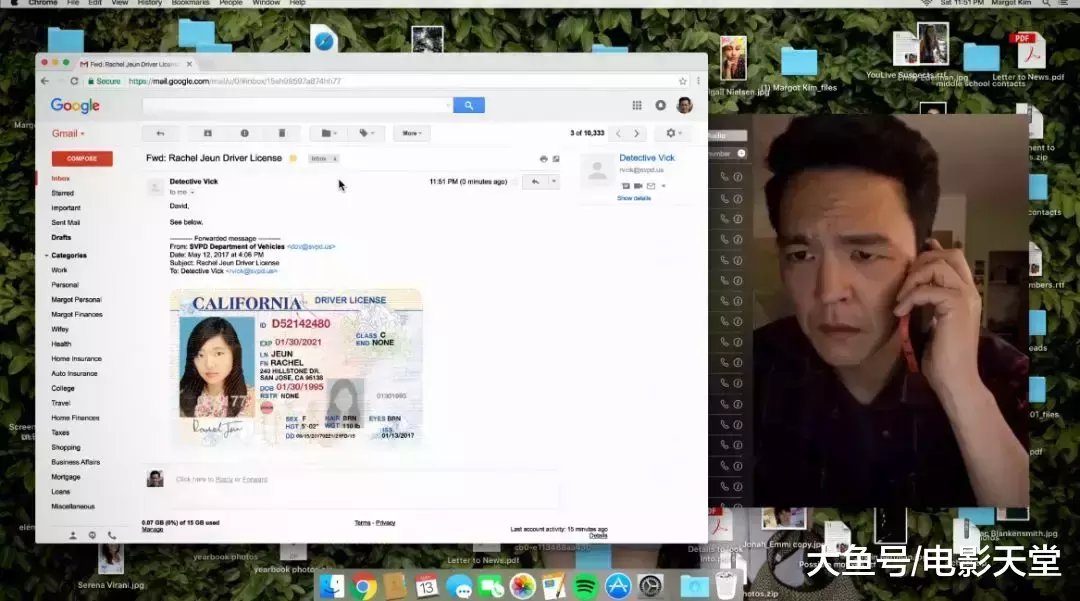
Task: Archive this email conversation
Action: pos(207,134)
